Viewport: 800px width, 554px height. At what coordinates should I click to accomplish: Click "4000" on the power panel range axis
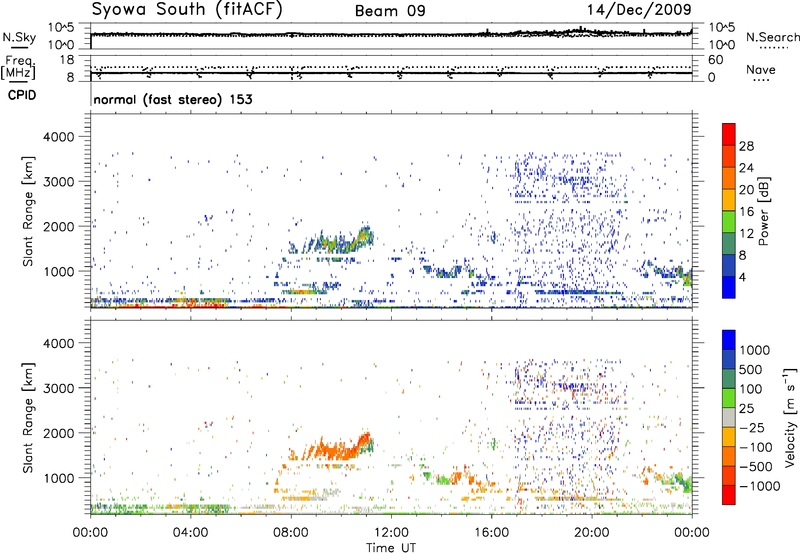(x=59, y=137)
